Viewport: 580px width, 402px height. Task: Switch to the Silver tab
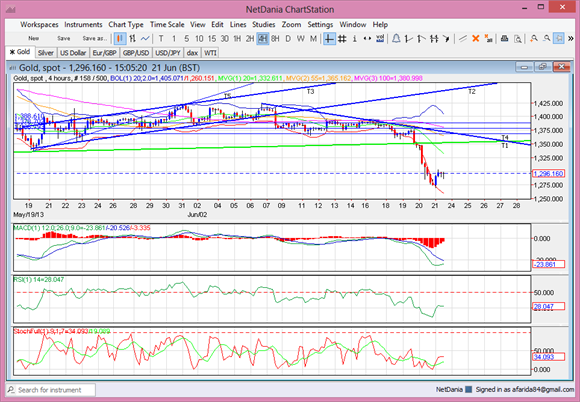coord(46,53)
